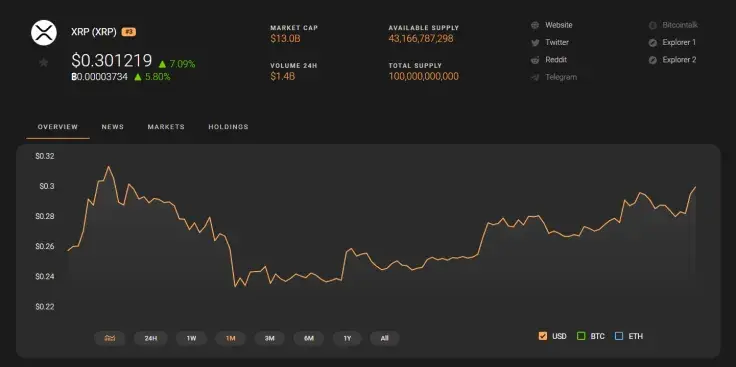
Task: Click the XRP (XRP) coin name
Action: [94, 32]
